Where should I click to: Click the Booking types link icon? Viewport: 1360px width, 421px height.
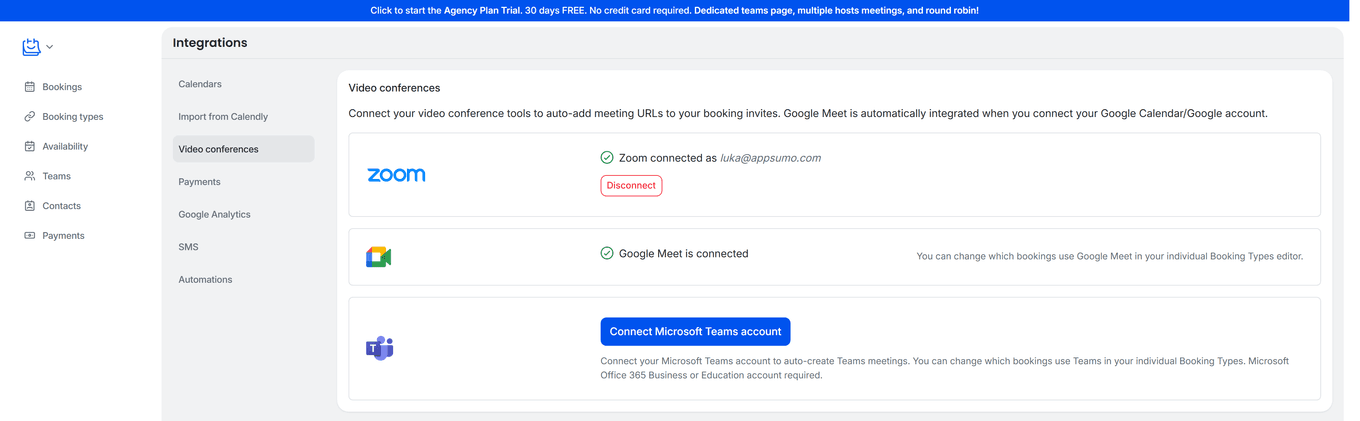coord(30,117)
